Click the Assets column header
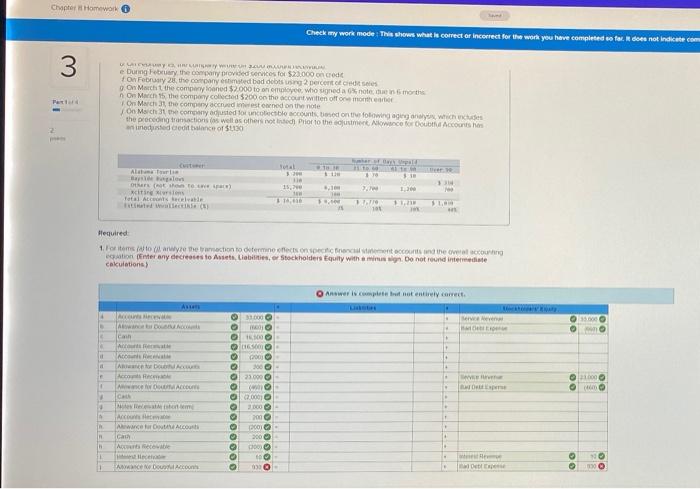The image size is (700, 489). (x=191, y=307)
